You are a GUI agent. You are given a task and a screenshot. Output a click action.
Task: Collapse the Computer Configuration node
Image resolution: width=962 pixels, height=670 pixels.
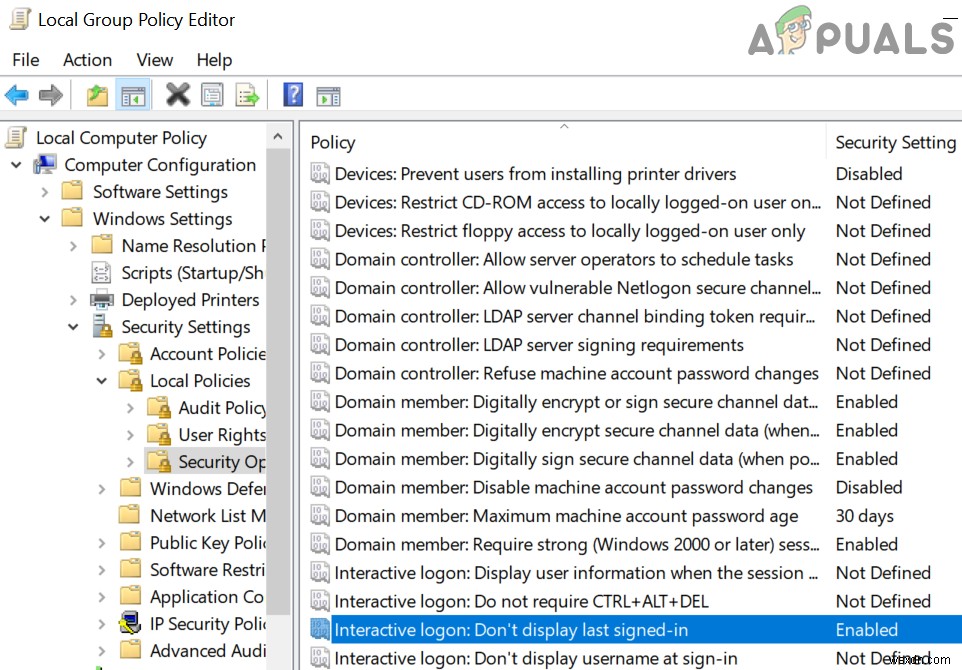point(14,164)
